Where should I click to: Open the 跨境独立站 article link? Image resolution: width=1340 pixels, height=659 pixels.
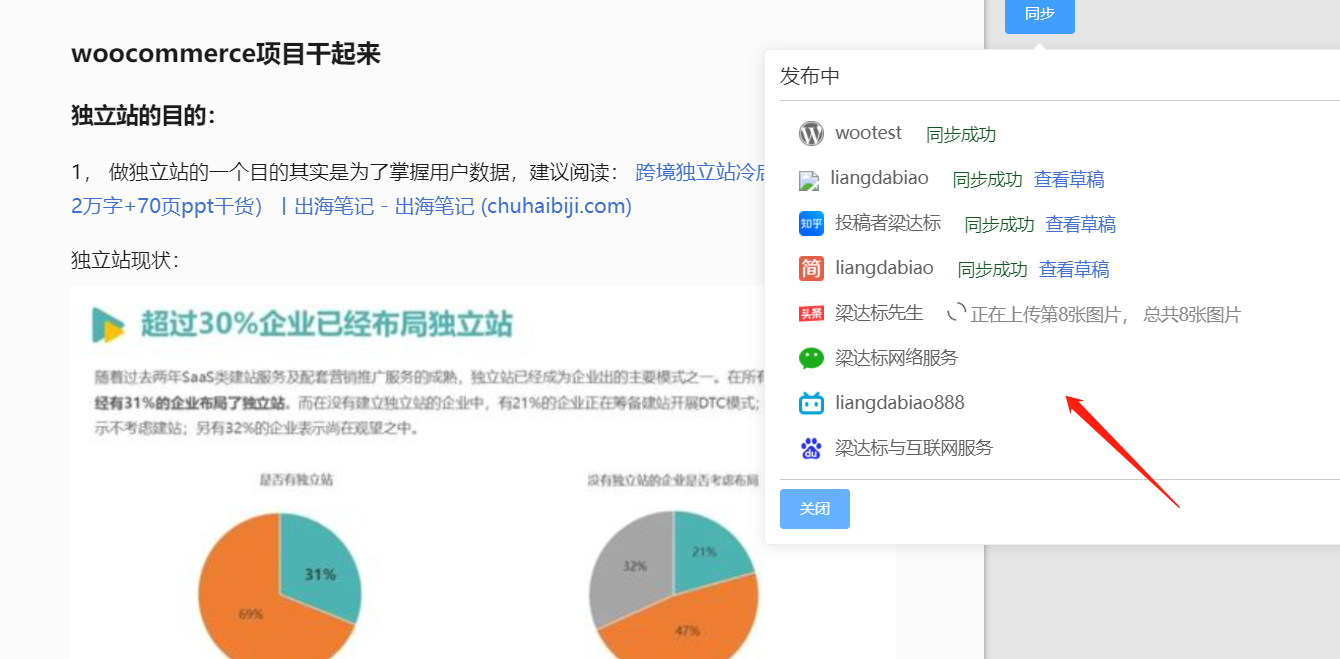pos(700,172)
